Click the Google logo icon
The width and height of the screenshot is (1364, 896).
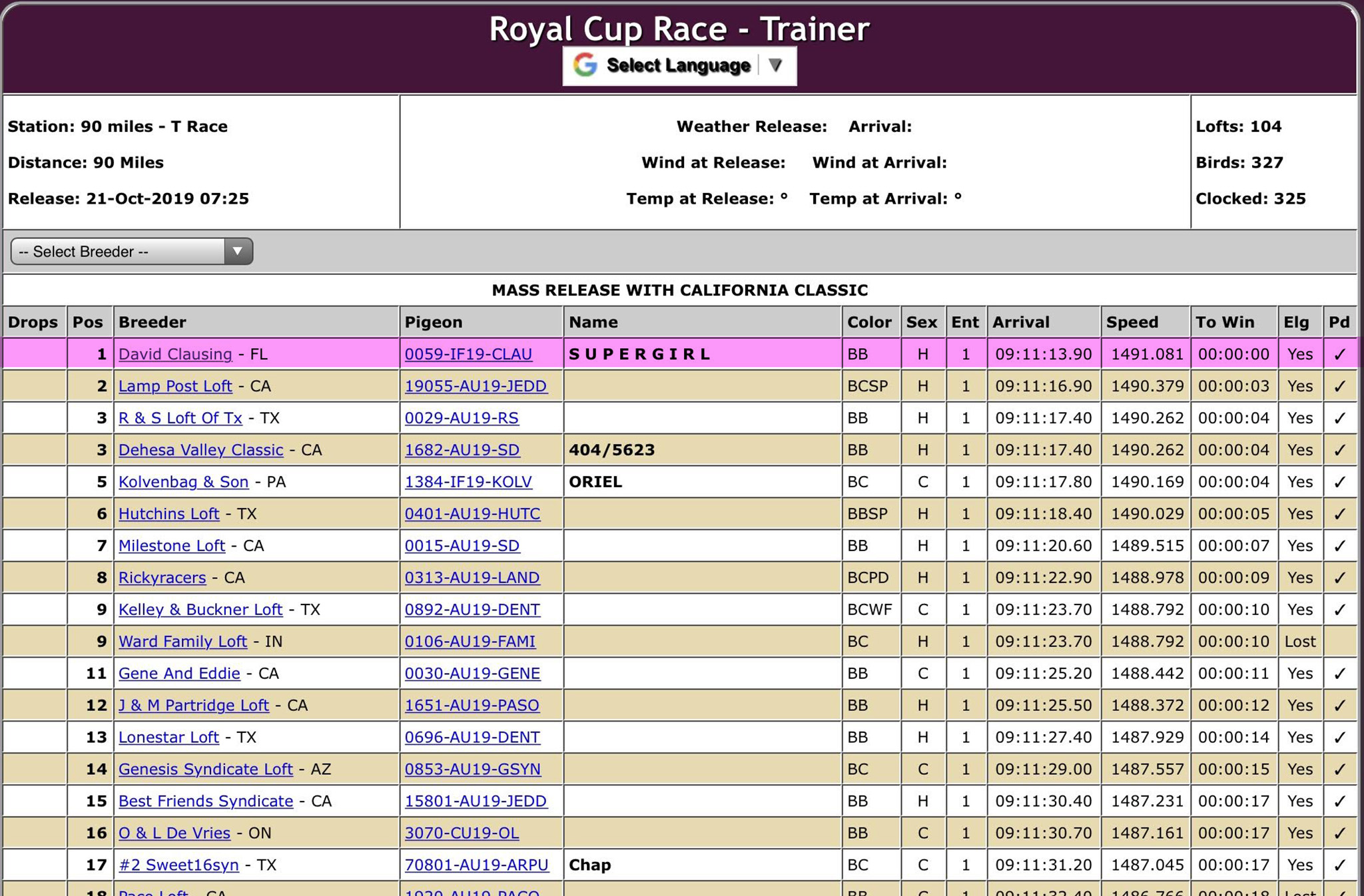pyautogui.click(x=585, y=65)
